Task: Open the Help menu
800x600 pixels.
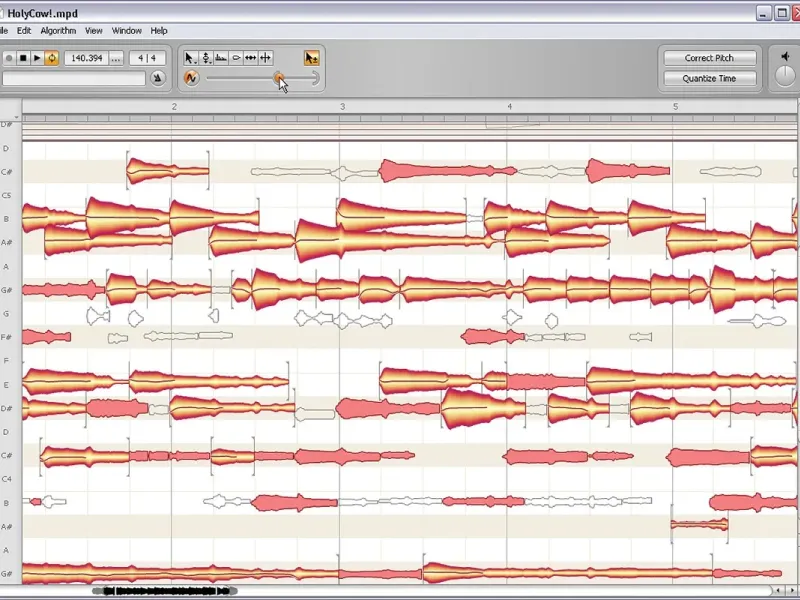Action: point(159,31)
